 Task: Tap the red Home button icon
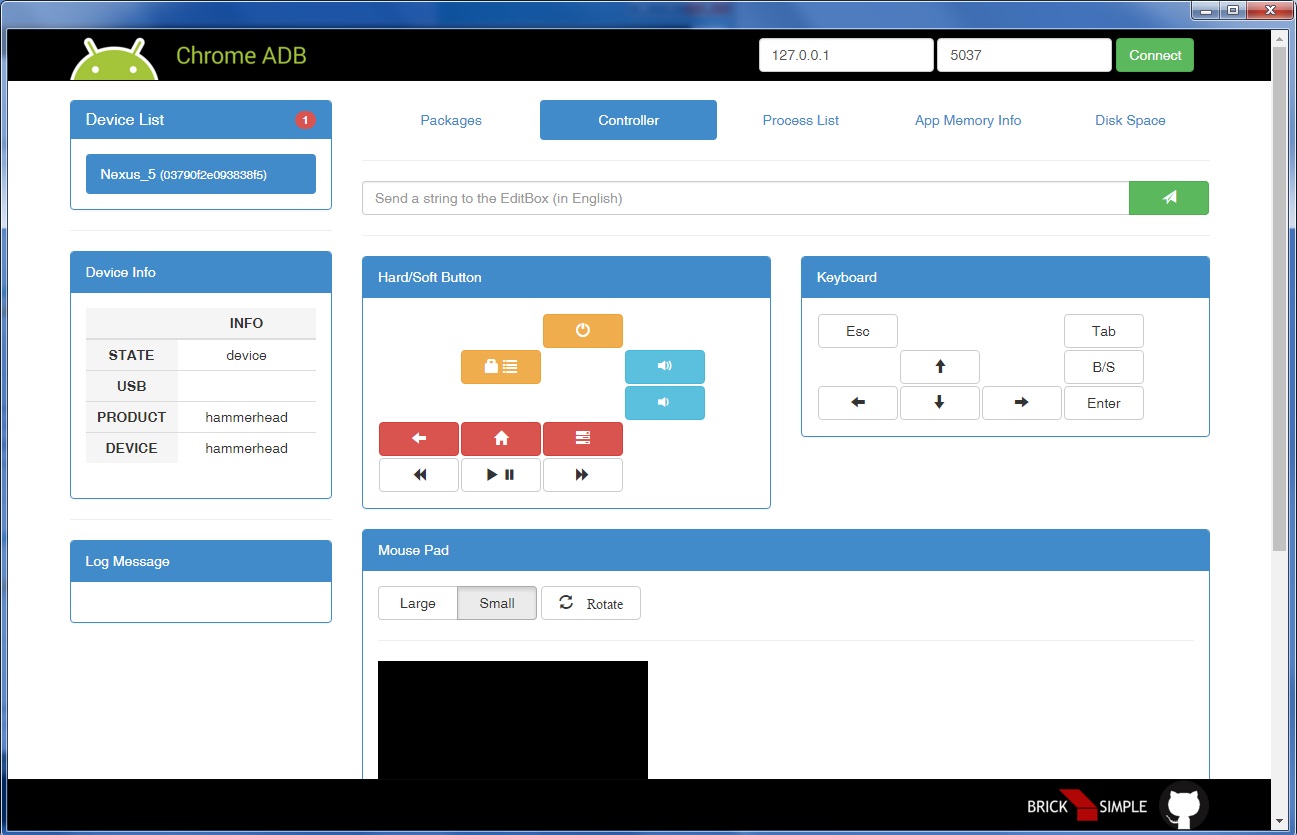pos(501,439)
